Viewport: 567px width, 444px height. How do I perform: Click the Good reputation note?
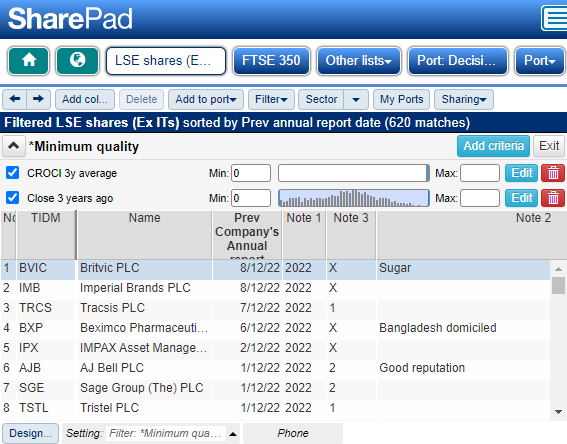(422, 368)
